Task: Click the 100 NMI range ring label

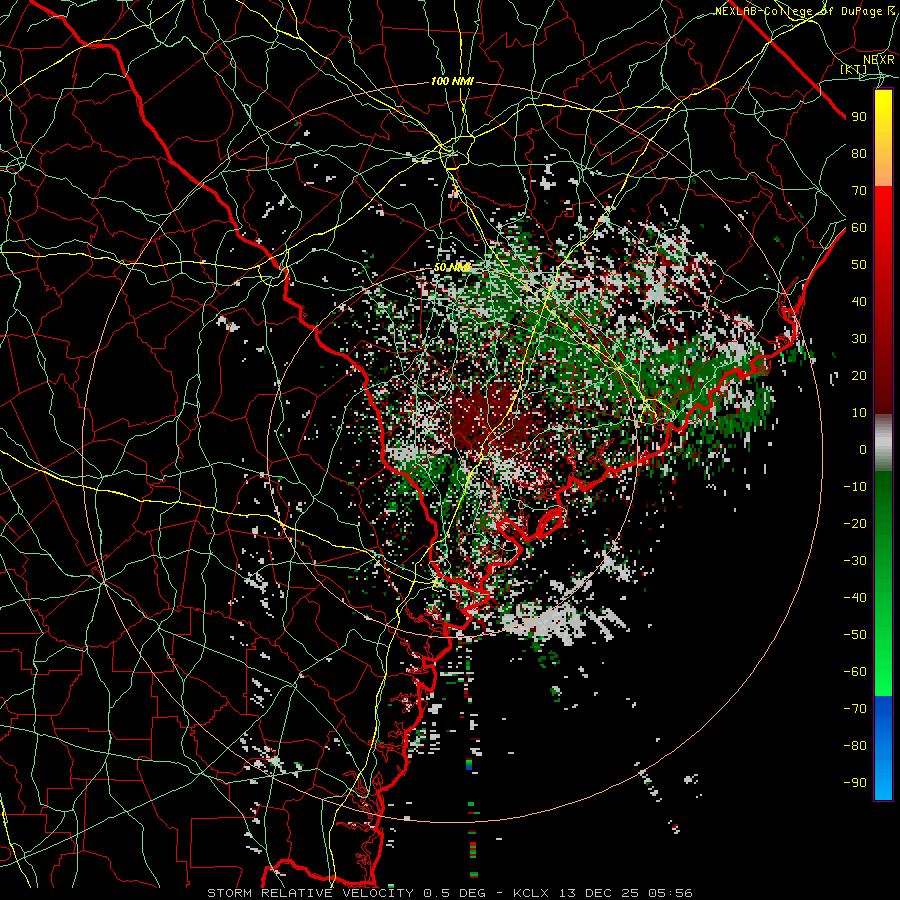Action: point(452,82)
